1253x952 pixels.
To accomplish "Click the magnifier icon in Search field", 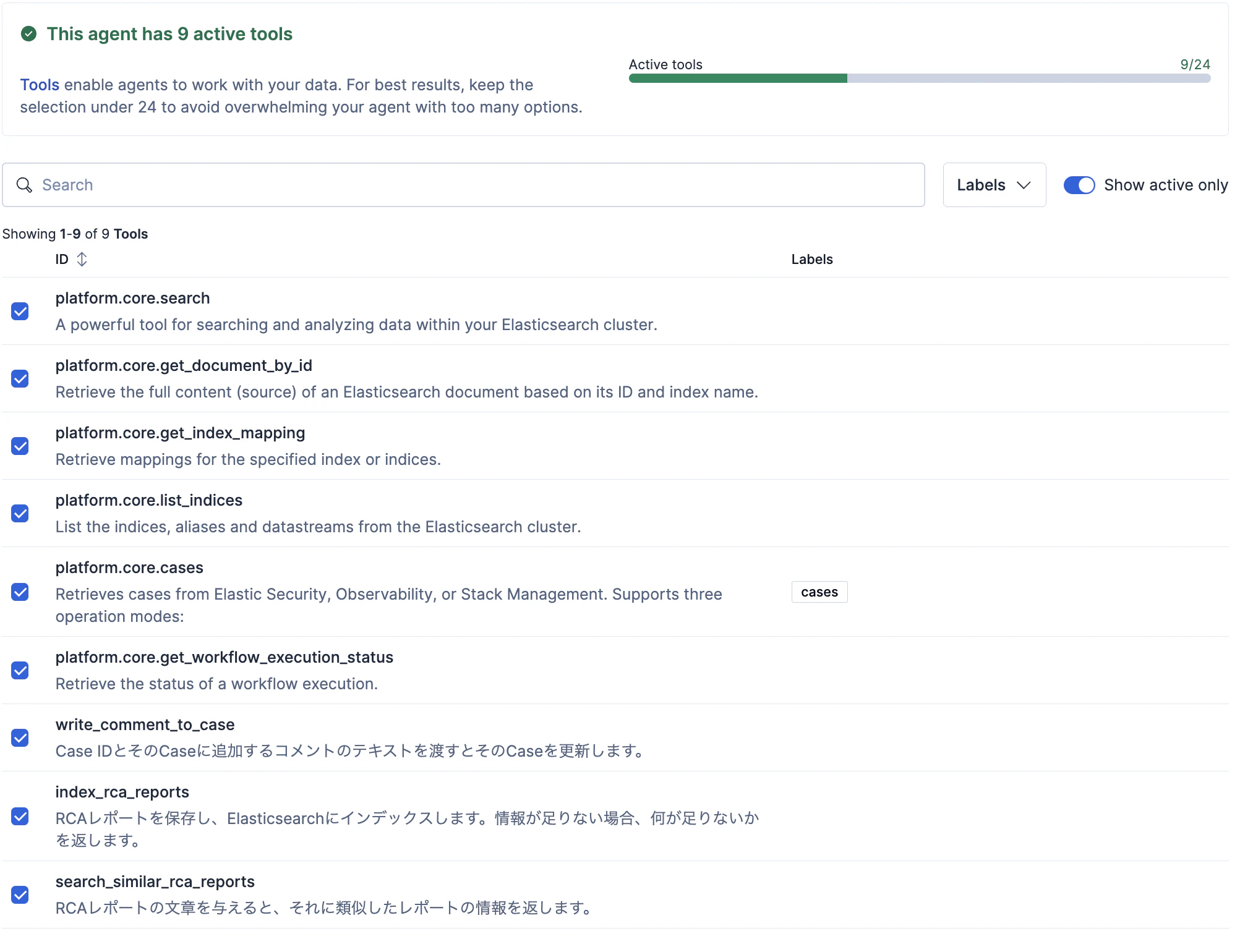I will (24, 185).
